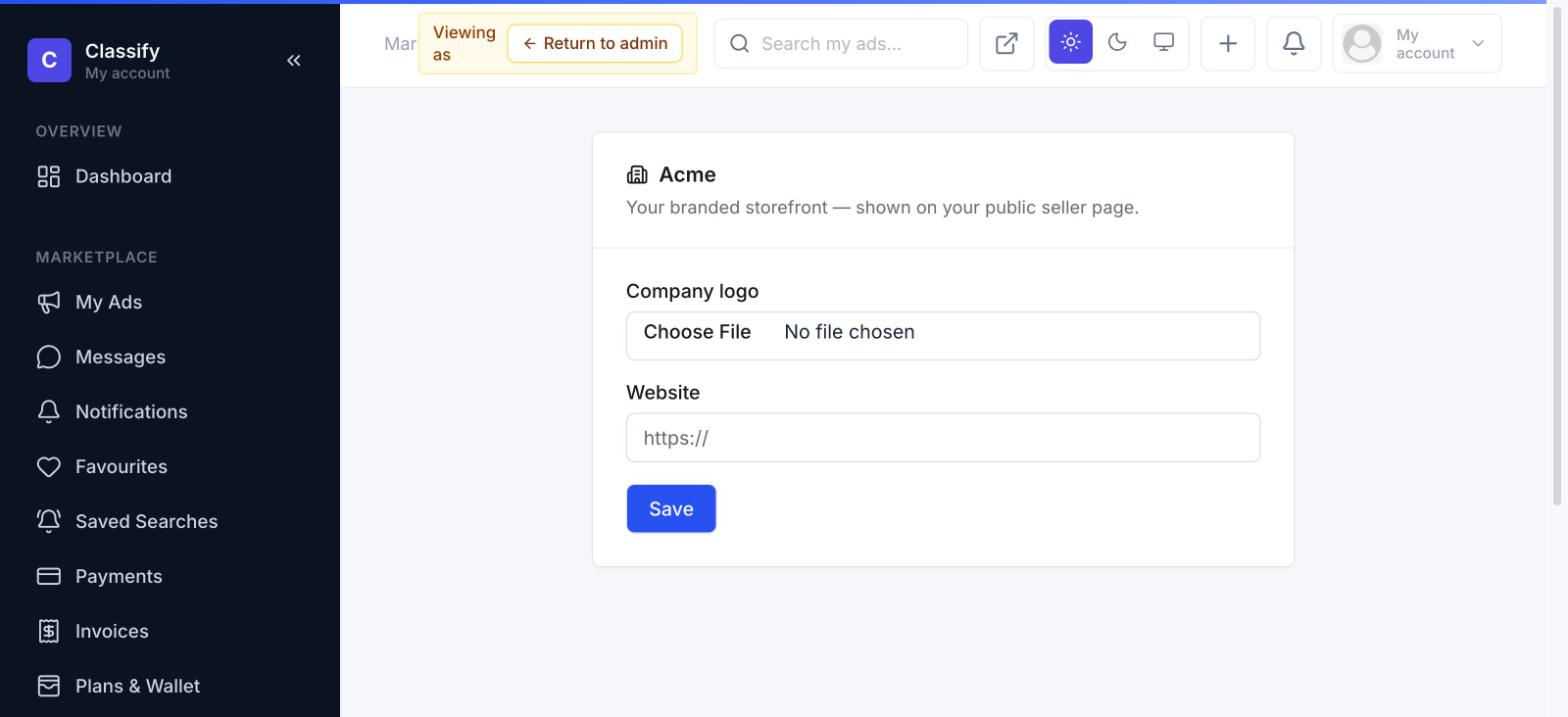Click the Acme heading text
The image size is (1568, 717).
click(687, 175)
